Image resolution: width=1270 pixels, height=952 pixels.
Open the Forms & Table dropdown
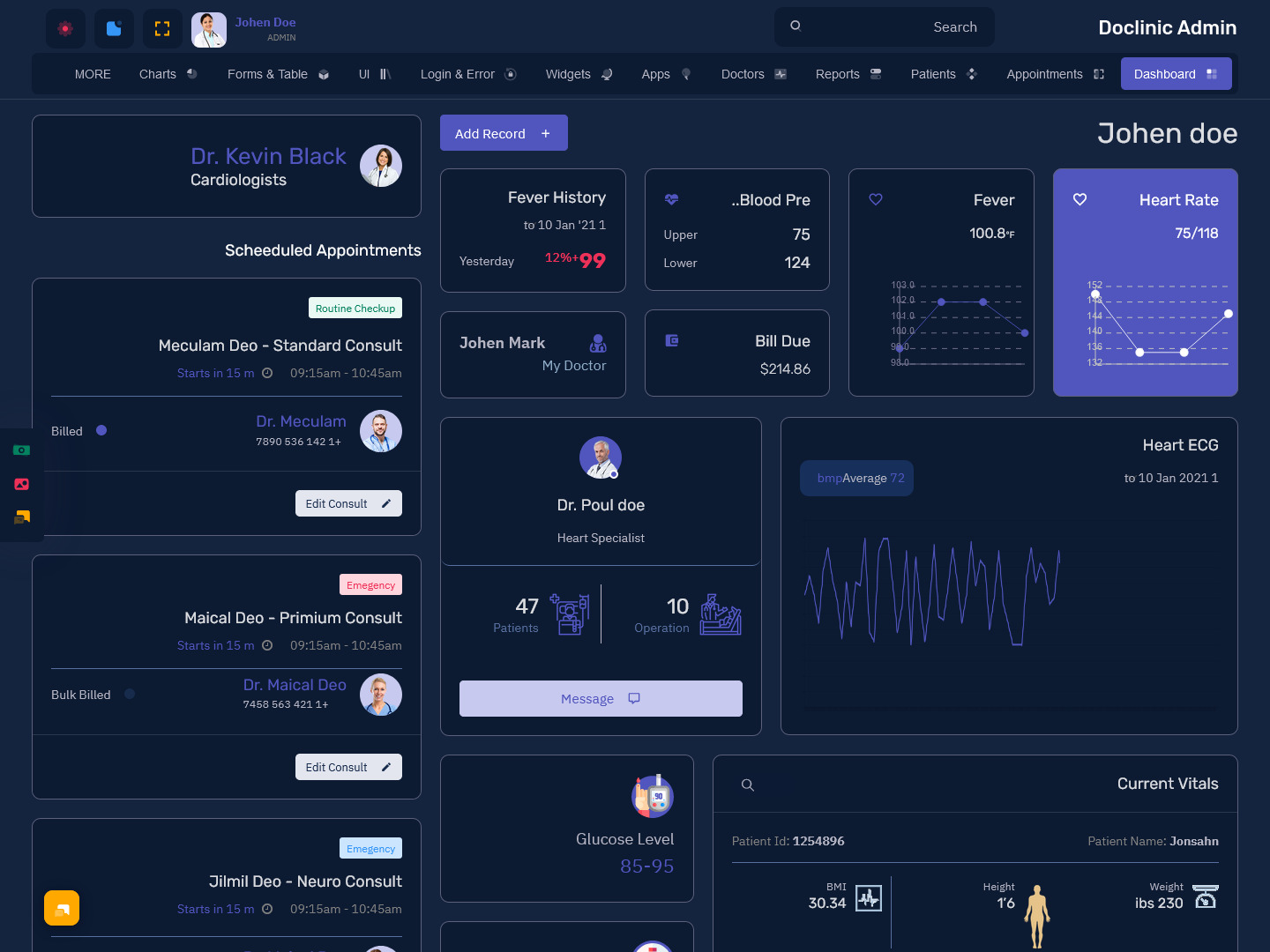pyautogui.click(x=278, y=74)
